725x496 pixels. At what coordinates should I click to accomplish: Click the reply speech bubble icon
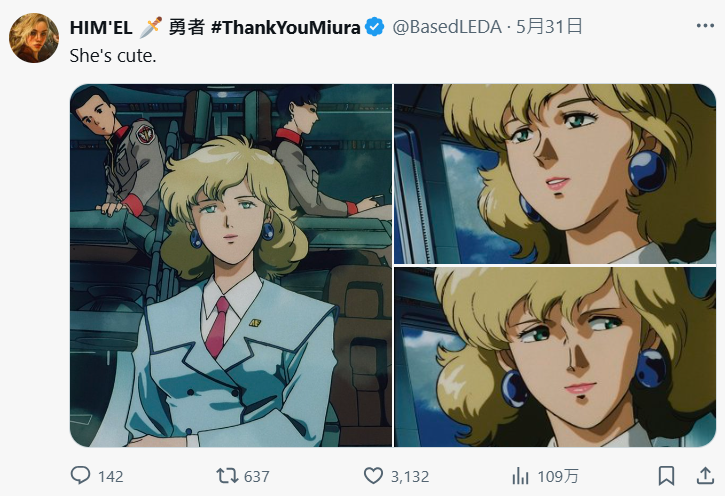[80, 475]
